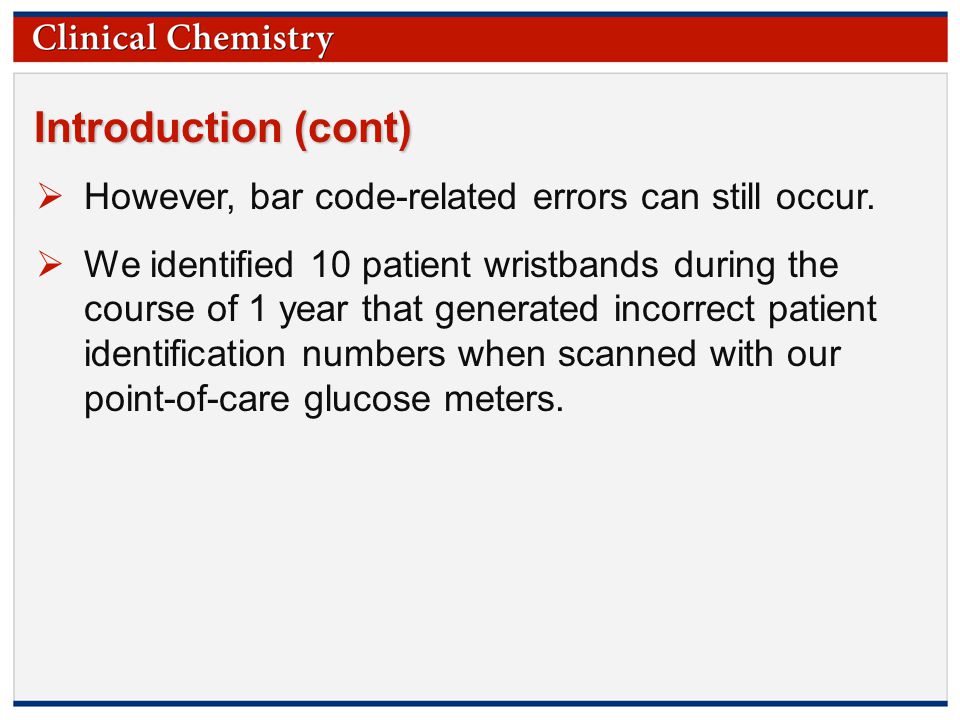This screenshot has width=960, height=720.
Task: Click the second red arrow bullet icon
Action: (x=50, y=264)
